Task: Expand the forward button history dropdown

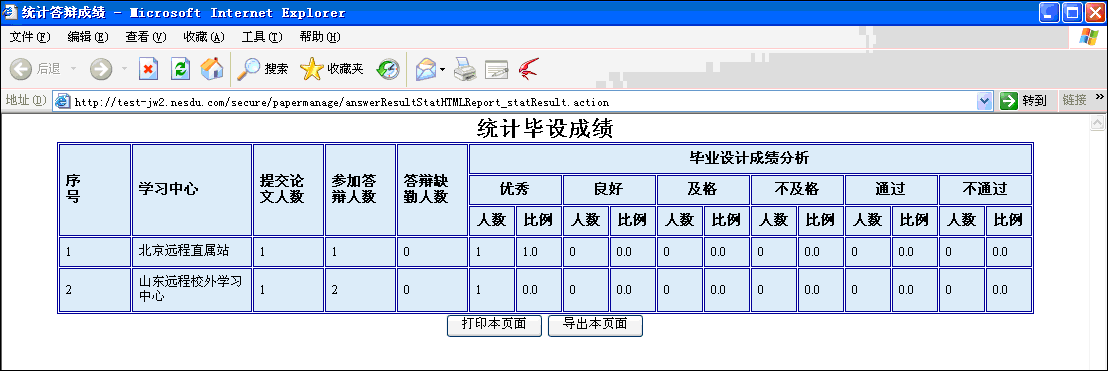Action: click(x=124, y=69)
